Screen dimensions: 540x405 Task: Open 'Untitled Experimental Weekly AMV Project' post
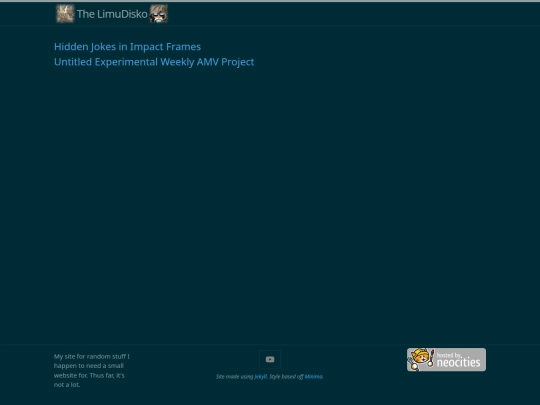tap(154, 62)
